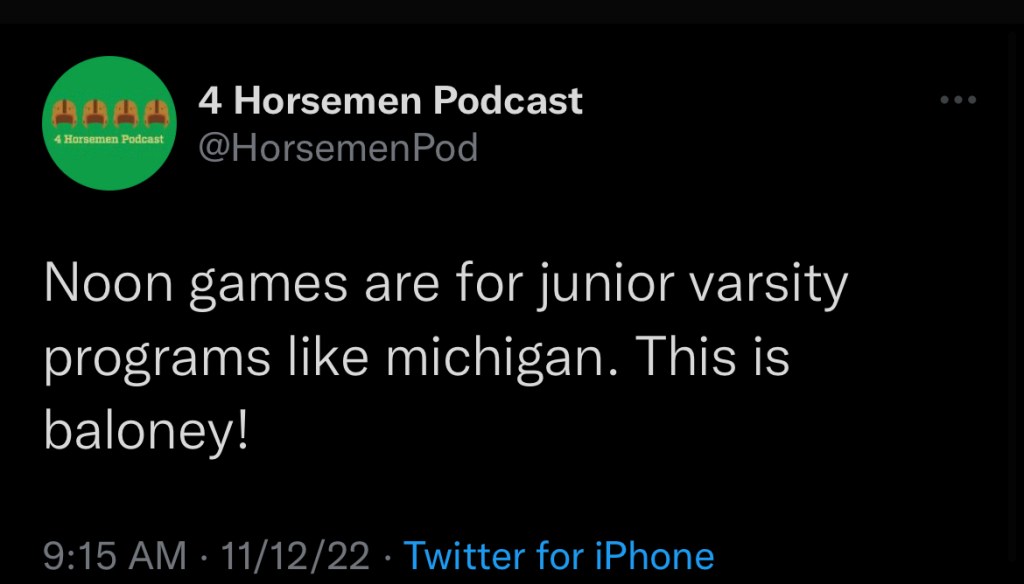Click the third helmet in the avatar
The width and height of the screenshot is (1024, 584).
[x=125, y=112]
